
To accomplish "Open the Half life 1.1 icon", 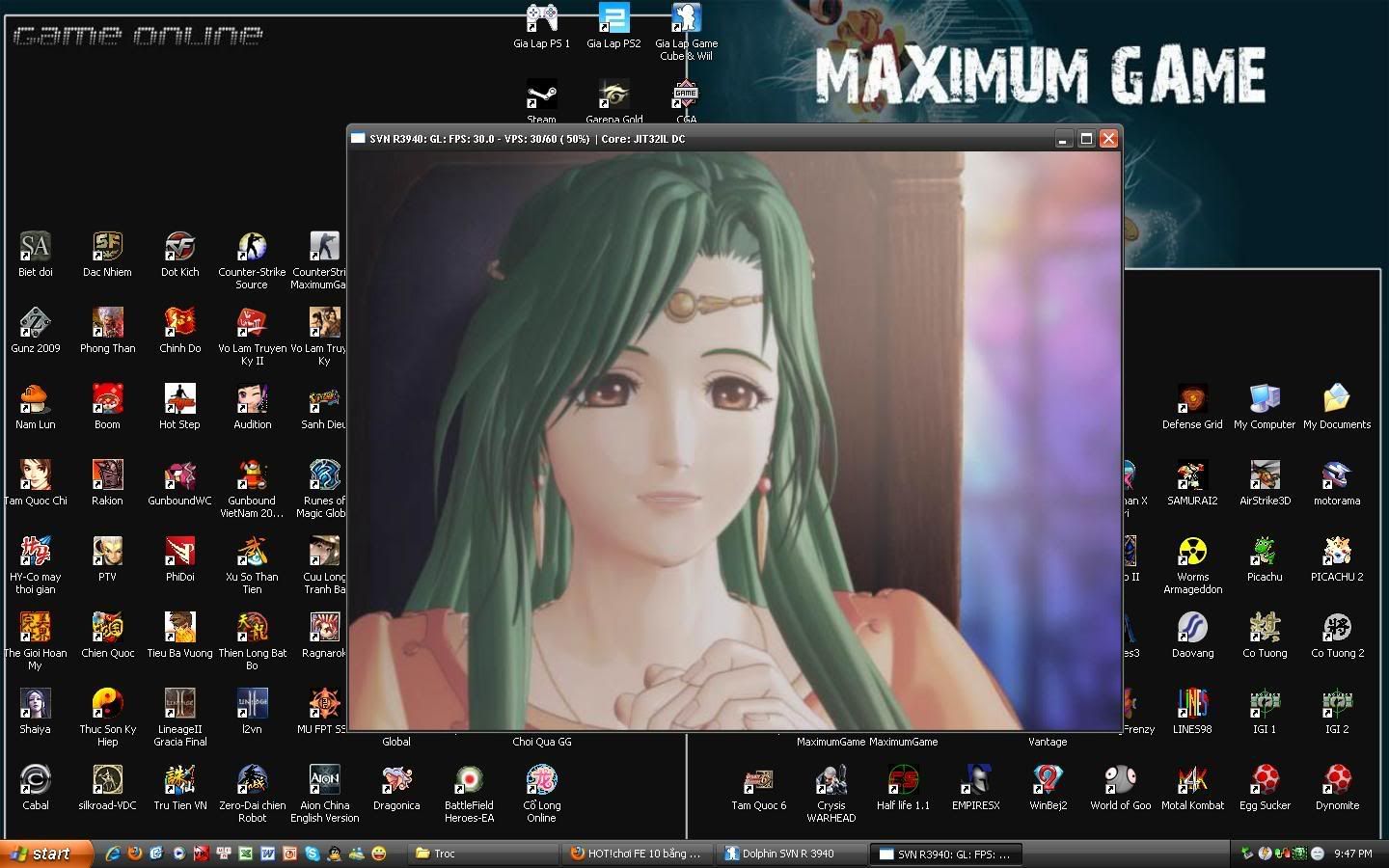I will pos(903,780).
